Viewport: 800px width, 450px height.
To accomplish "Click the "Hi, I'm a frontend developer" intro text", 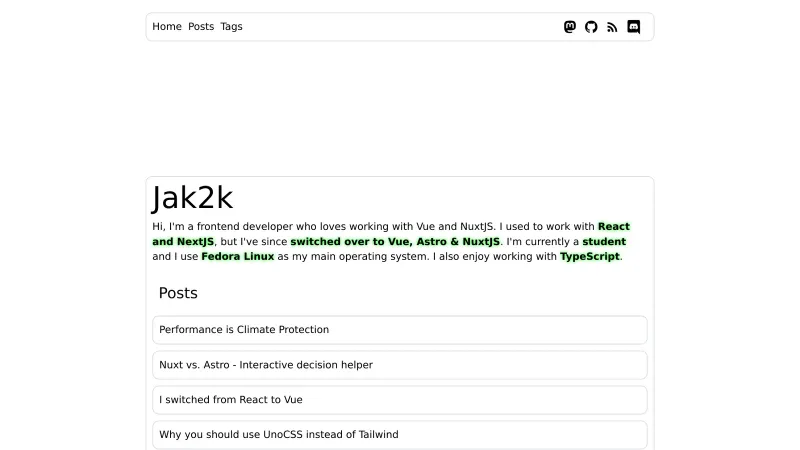I will (250, 227).
